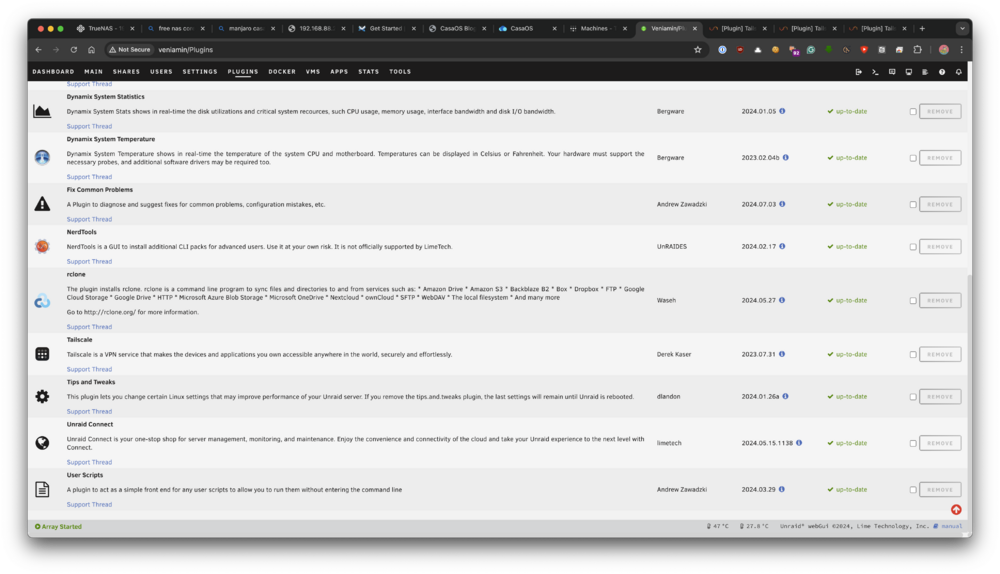Check the Dynamix System Statistics checkbox
Image resolution: width=1000 pixels, height=574 pixels.
pos(913,112)
